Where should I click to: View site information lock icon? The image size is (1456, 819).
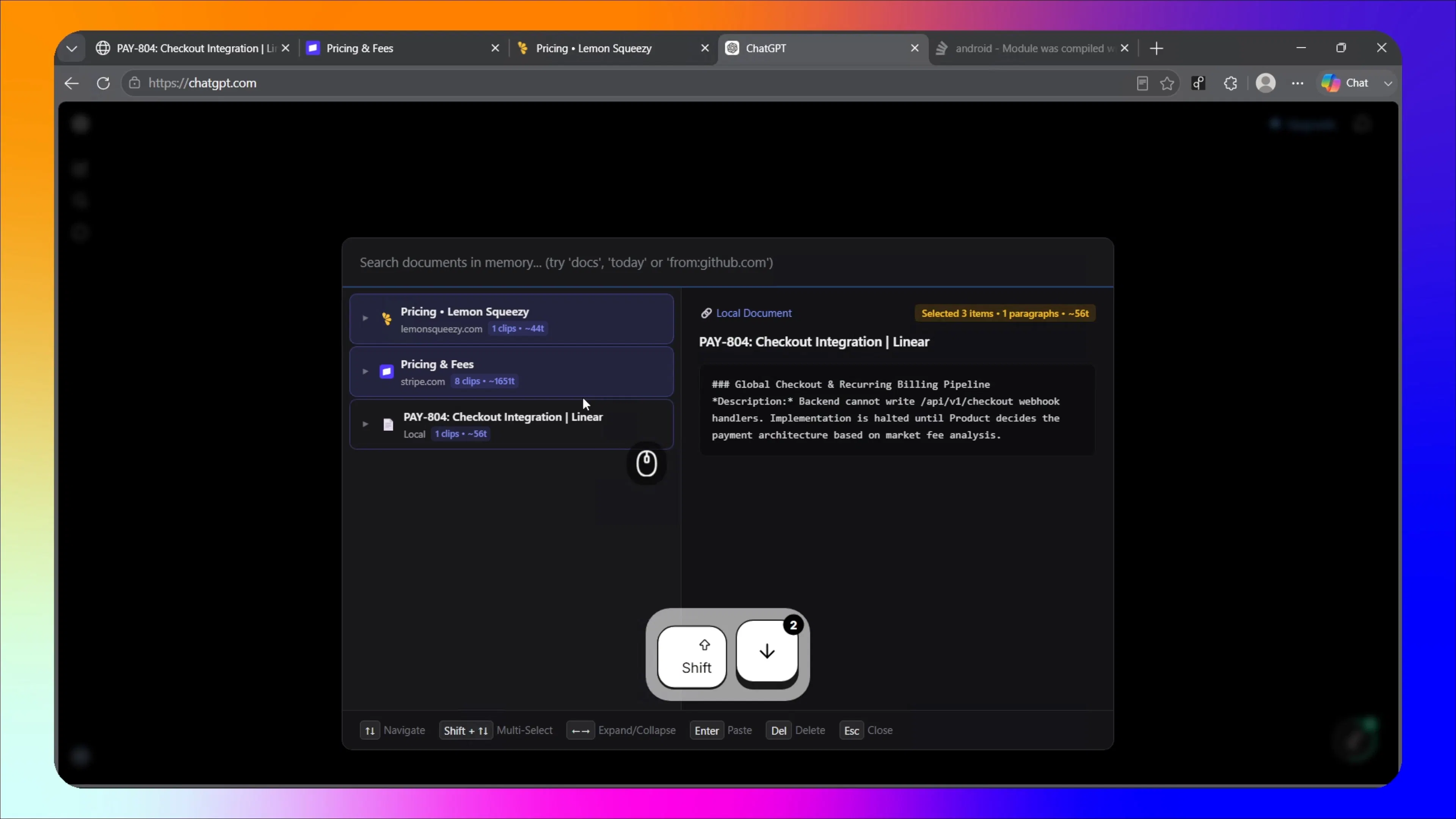click(135, 83)
